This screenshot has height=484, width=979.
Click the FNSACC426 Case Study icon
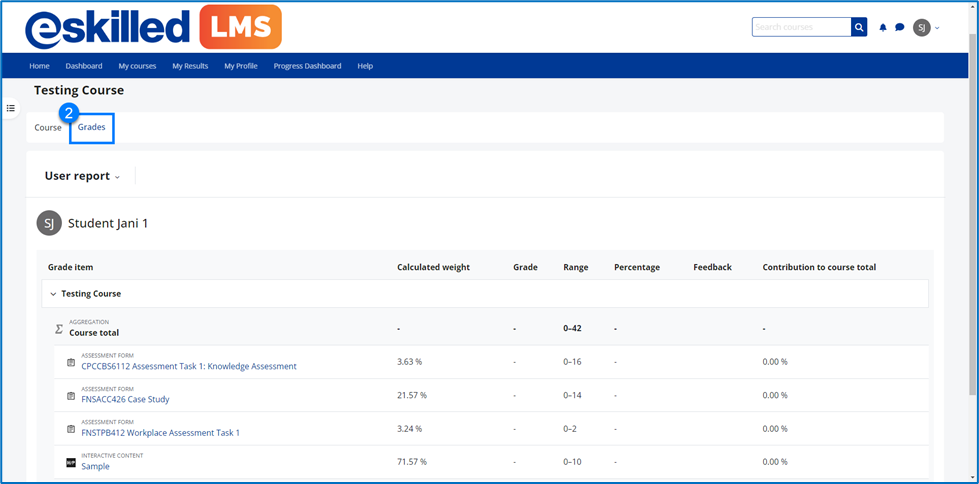pyautogui.click(x=71, y=396)
